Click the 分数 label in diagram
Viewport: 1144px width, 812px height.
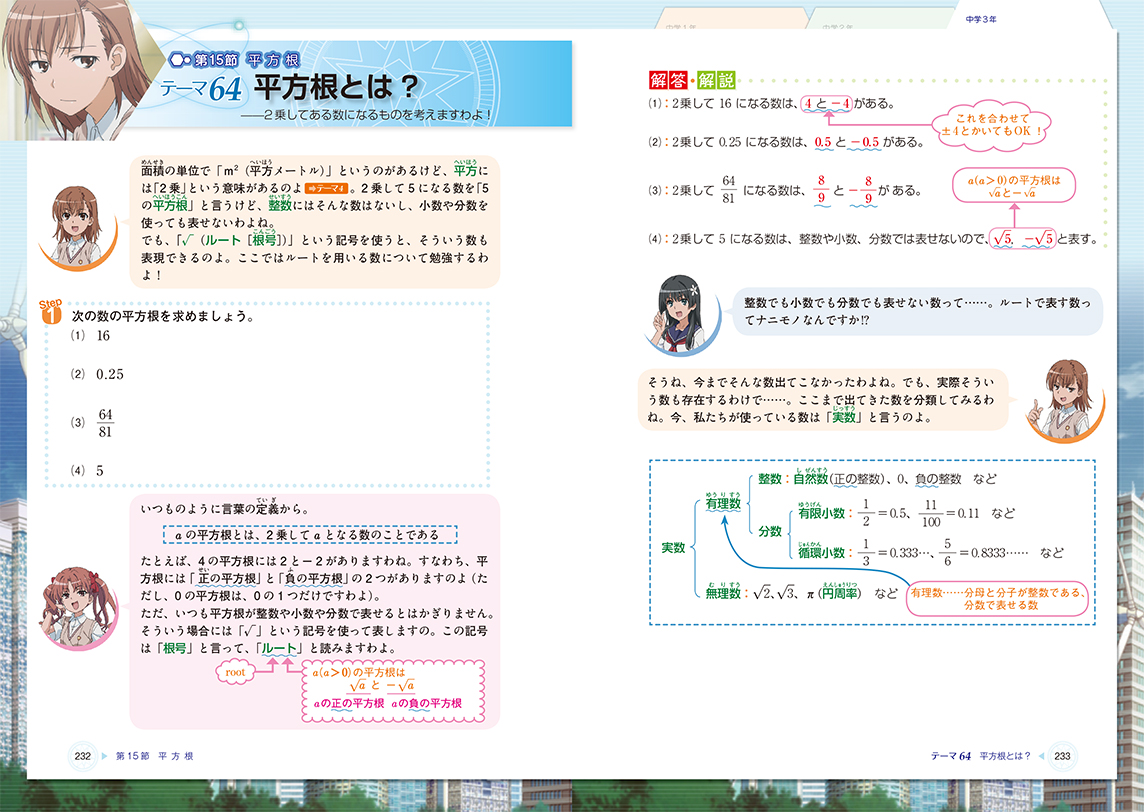tap(770, 531)
